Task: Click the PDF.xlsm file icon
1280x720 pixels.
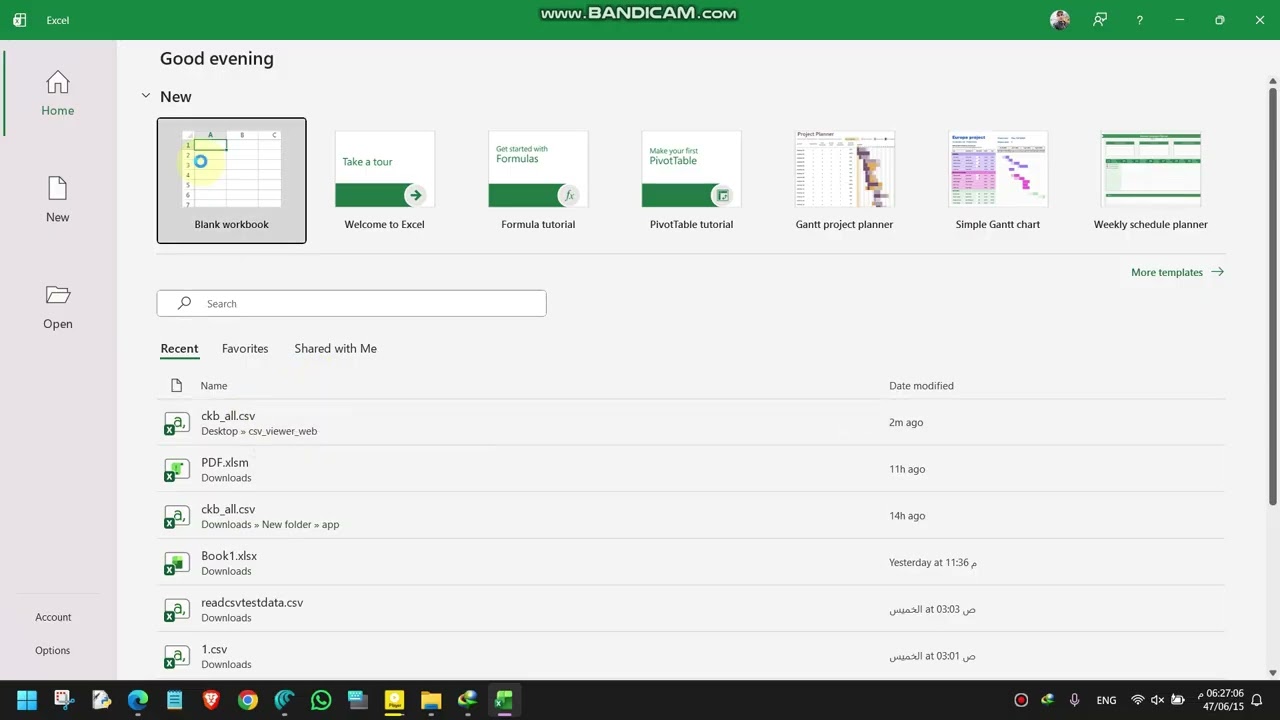Action: point(176,470)
